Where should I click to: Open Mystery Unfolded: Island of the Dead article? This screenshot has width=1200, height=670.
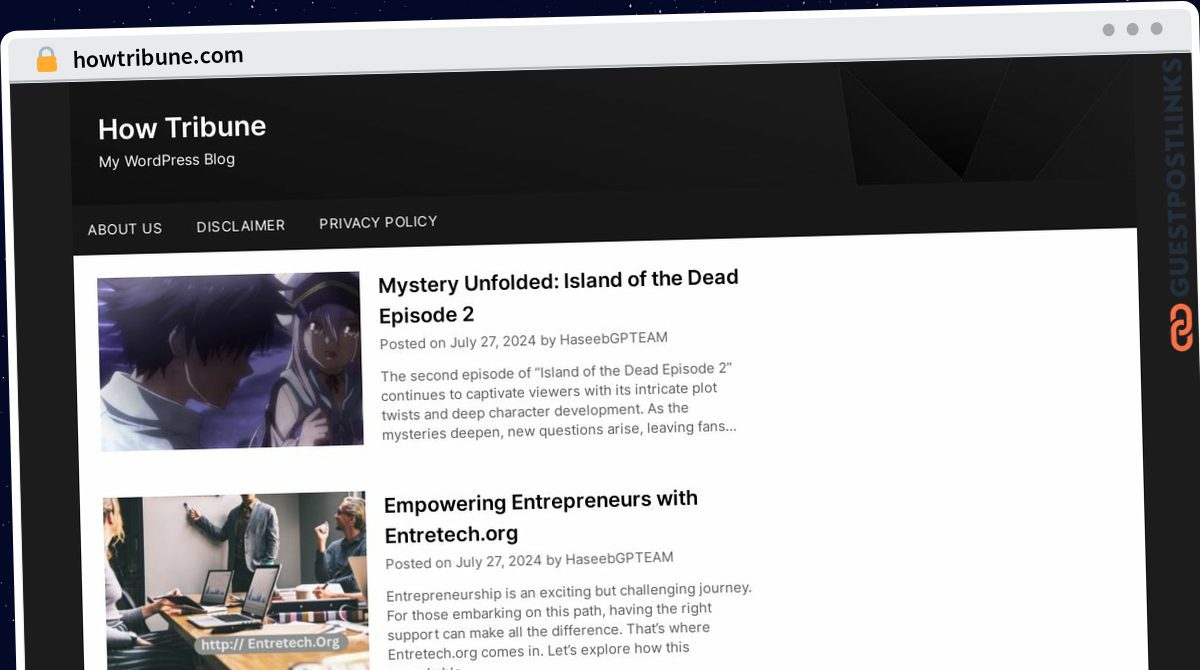[x=558, y=296]
